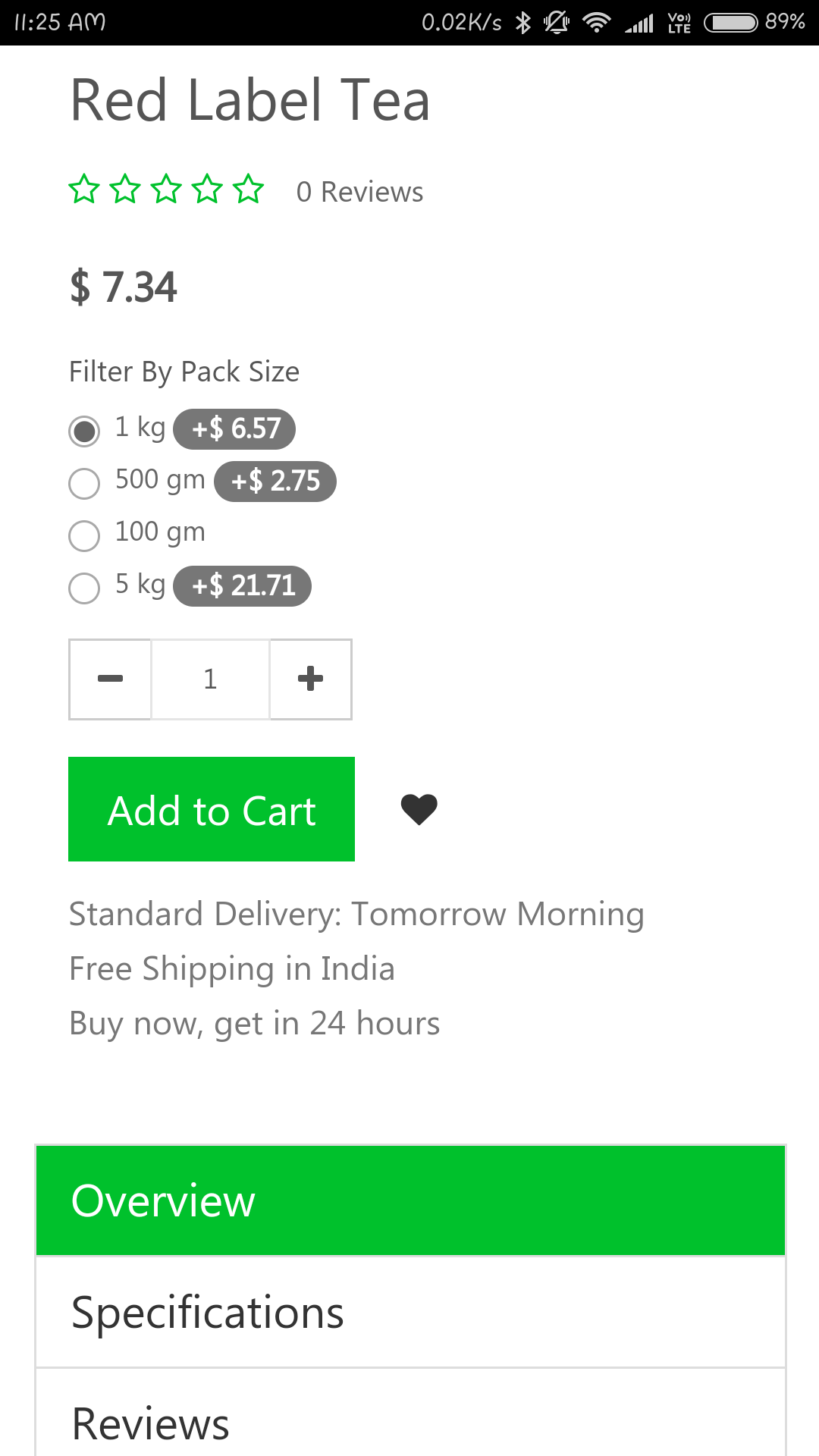
Task: Select the 1 kg pack size
Action: (x=84, y=431)
